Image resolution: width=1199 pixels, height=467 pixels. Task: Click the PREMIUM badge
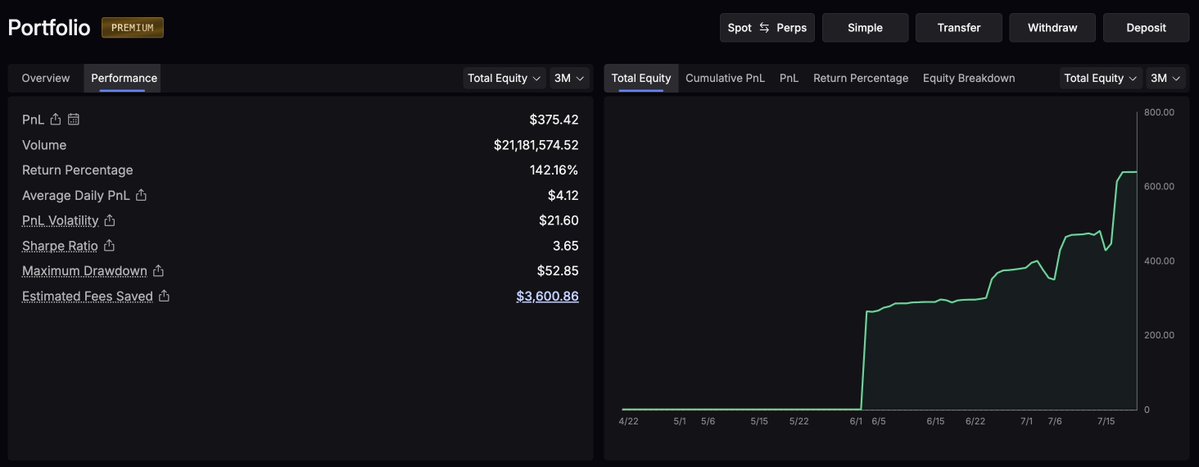click(x=132, y=28)
